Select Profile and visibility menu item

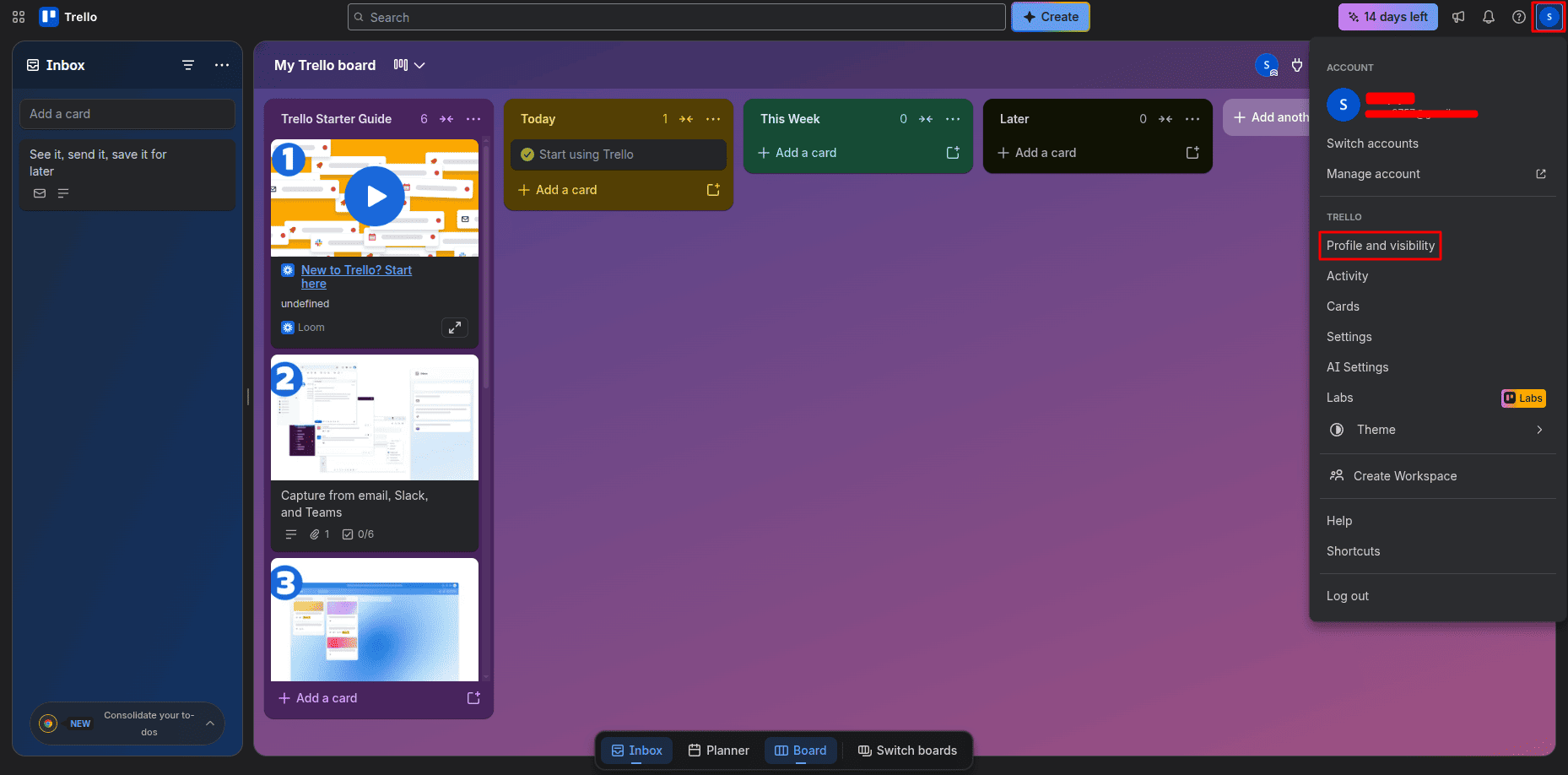[x=1381, y=246]
